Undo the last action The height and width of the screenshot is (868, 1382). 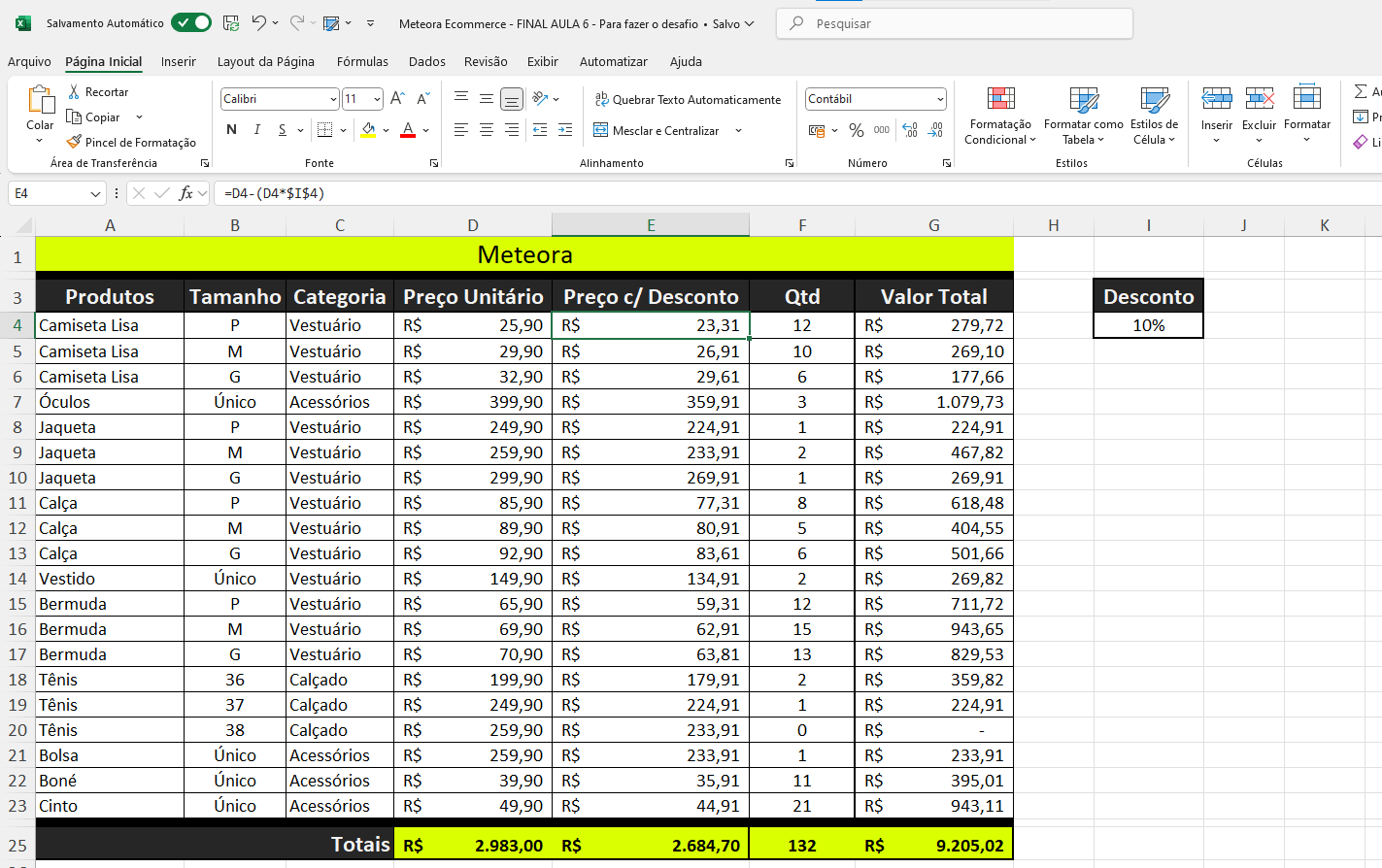coord(258,23)
